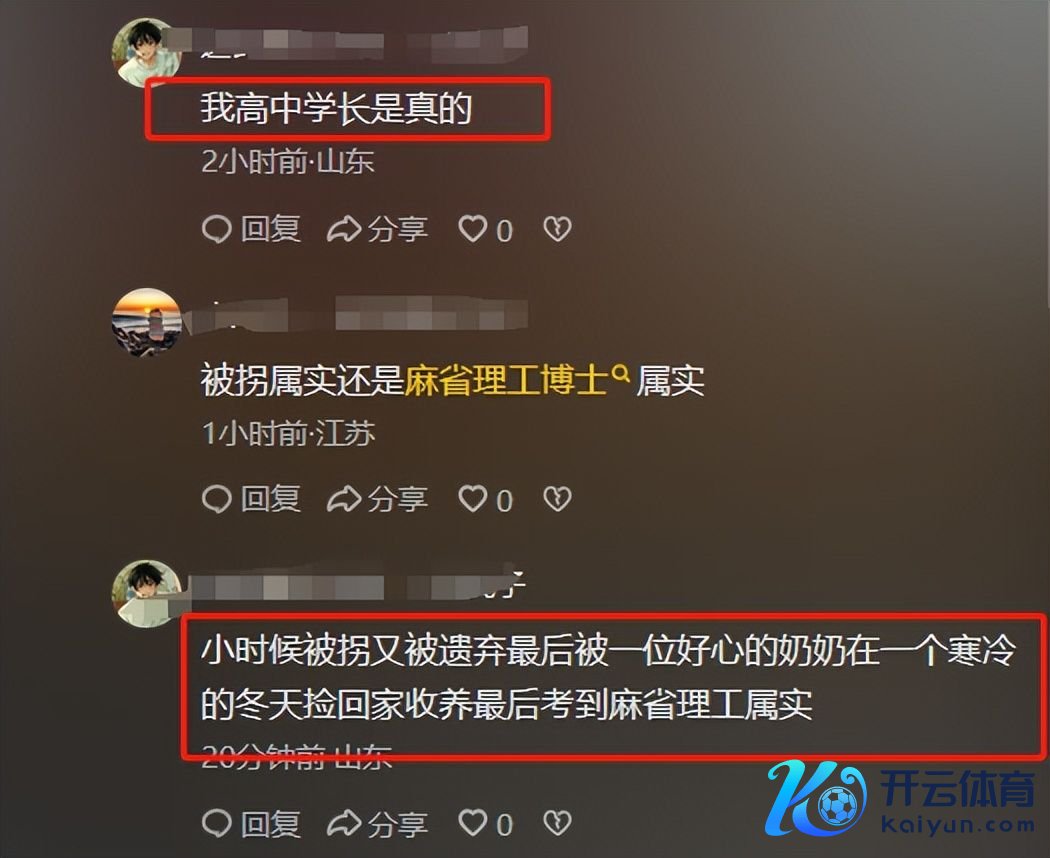Viewport: 1050px width, 858px height.
Task: Click the search magnifier after 麻省理工博士
Action: click(621, 373)
